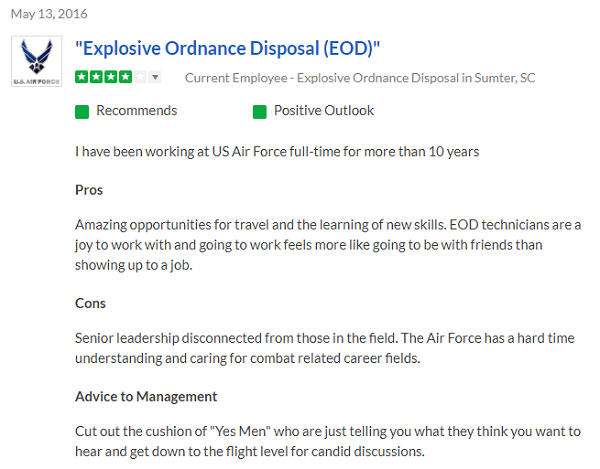Click the first green star in rating
This screenshot has width=600, height=469.
[x=82, y=78]
